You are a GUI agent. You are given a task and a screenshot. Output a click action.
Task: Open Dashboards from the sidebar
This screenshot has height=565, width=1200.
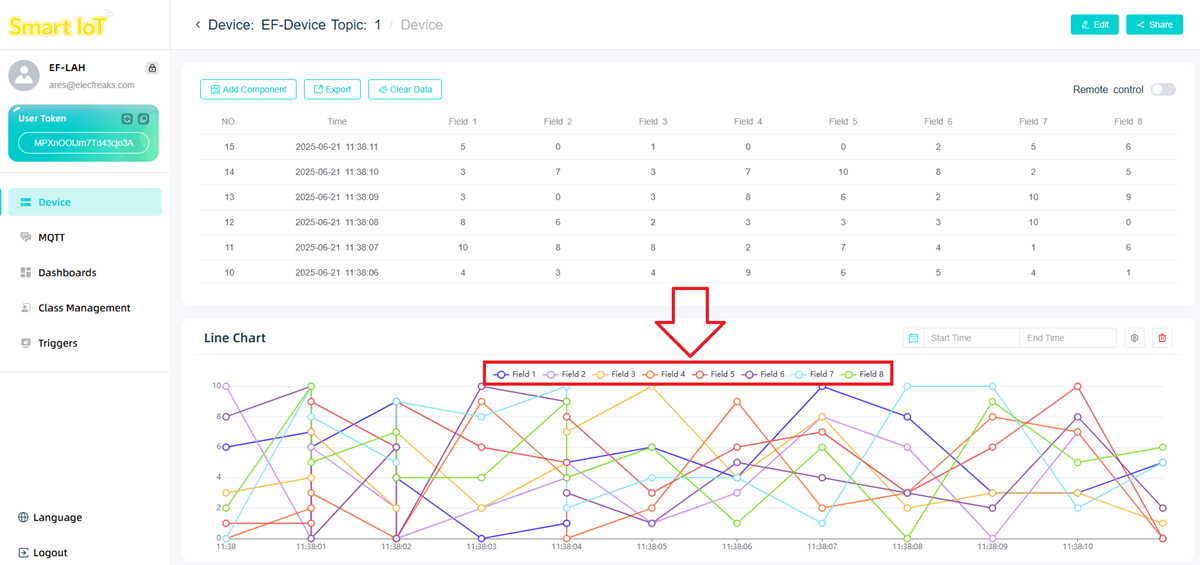click(67, 273)
